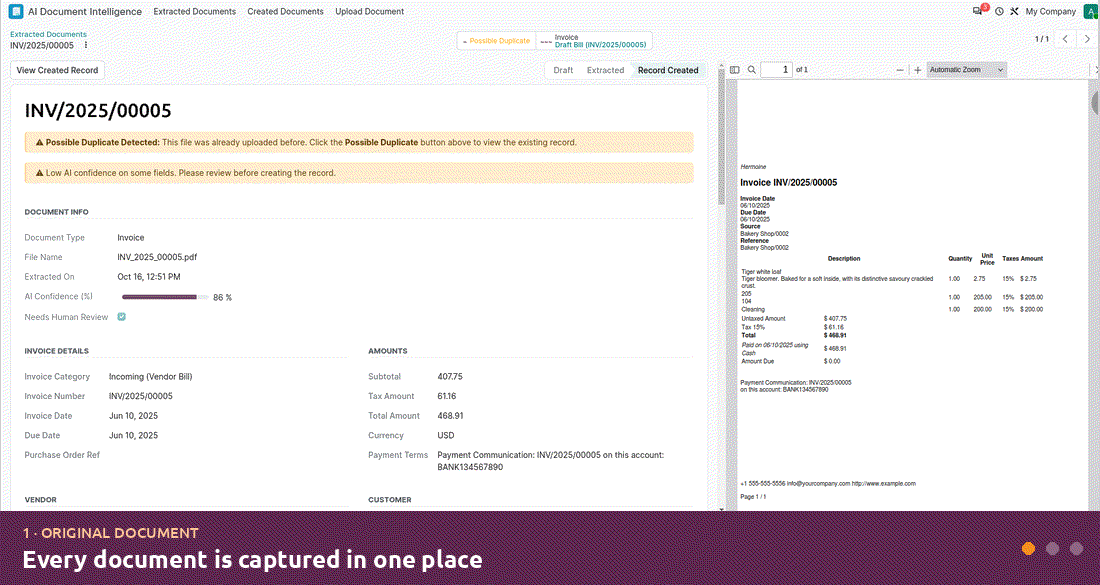The image size is (1100, 585).
Task: Click the first active carousel dot
Action: click(1028, 549)
